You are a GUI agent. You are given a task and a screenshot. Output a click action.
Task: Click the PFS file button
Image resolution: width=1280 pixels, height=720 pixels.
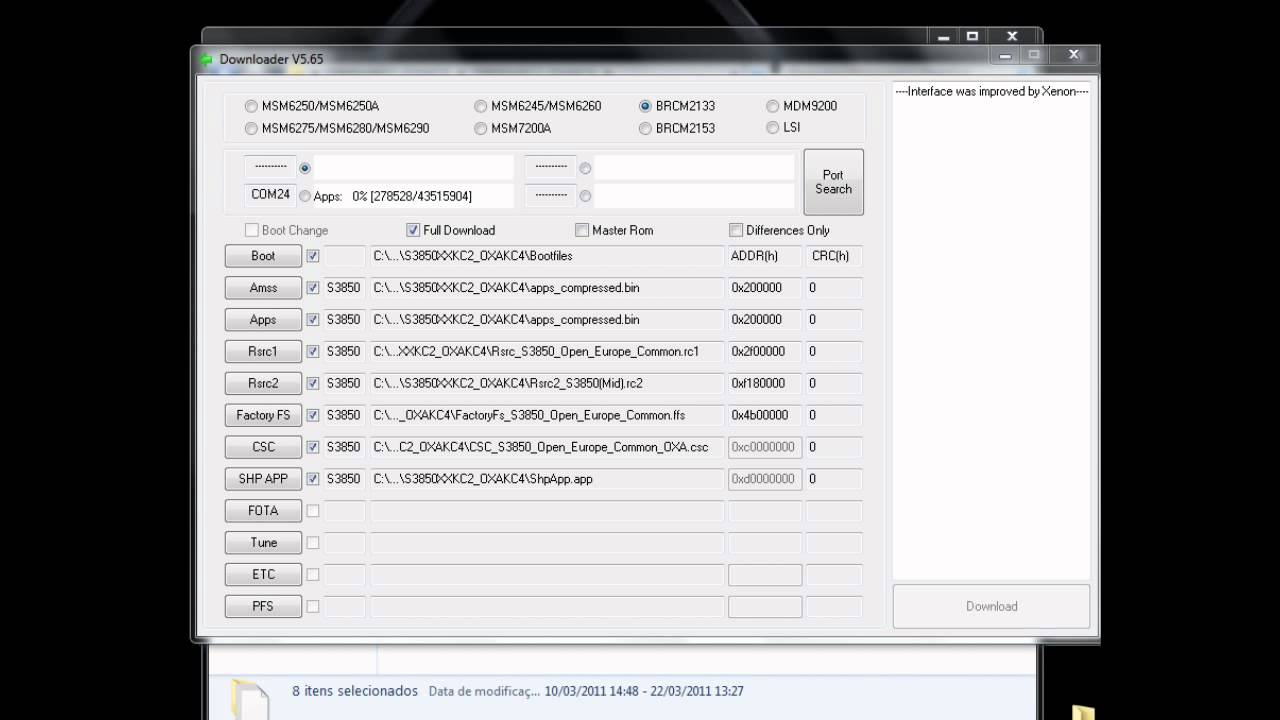(263, 606)
